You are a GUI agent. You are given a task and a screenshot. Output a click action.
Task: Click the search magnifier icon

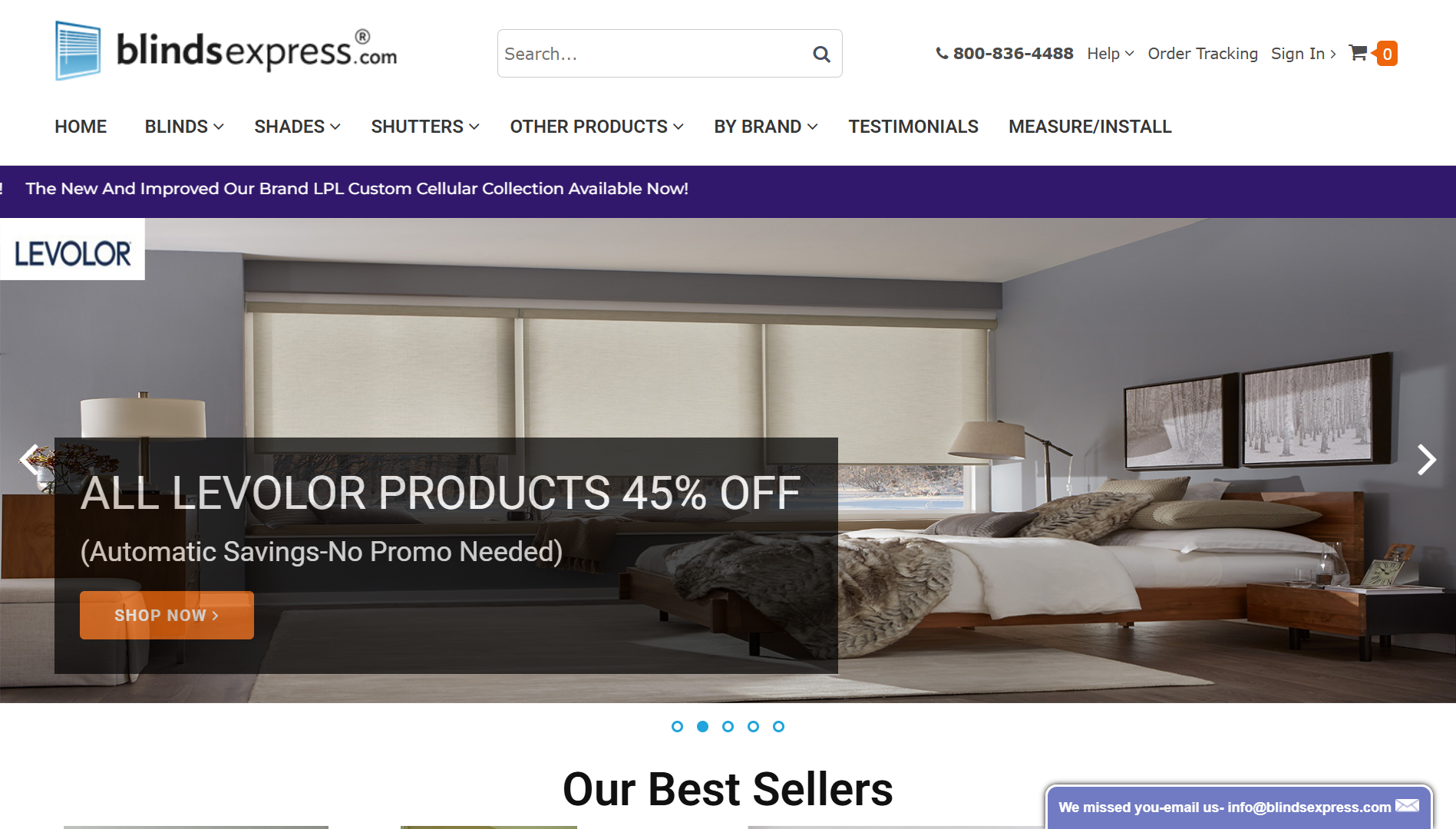coord(821,54)
